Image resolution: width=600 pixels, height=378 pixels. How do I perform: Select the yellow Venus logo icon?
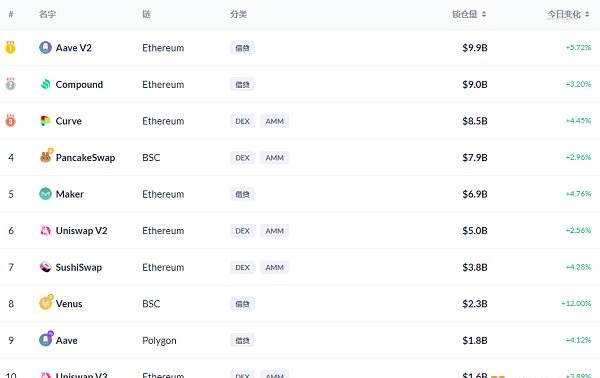tap(46, 302)
